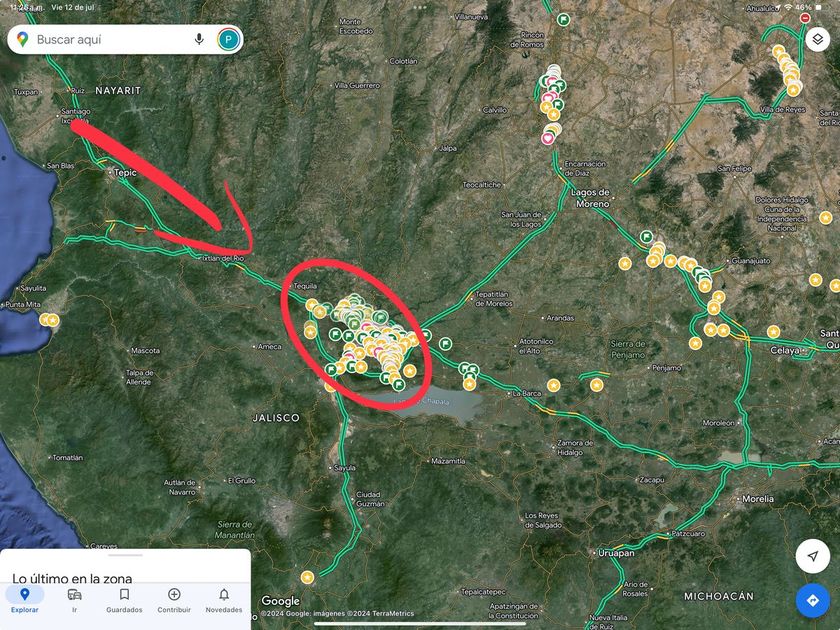Click the Mazamitla town label
This screenshot has height=630, width=840.
tap(448, 461)
